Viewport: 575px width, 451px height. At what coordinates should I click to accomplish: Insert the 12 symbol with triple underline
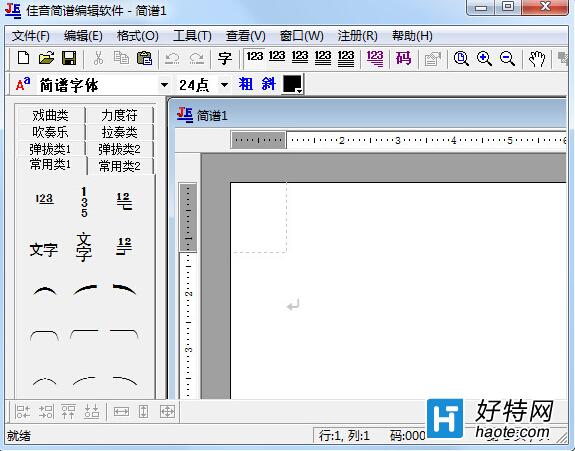coord(124,201)
